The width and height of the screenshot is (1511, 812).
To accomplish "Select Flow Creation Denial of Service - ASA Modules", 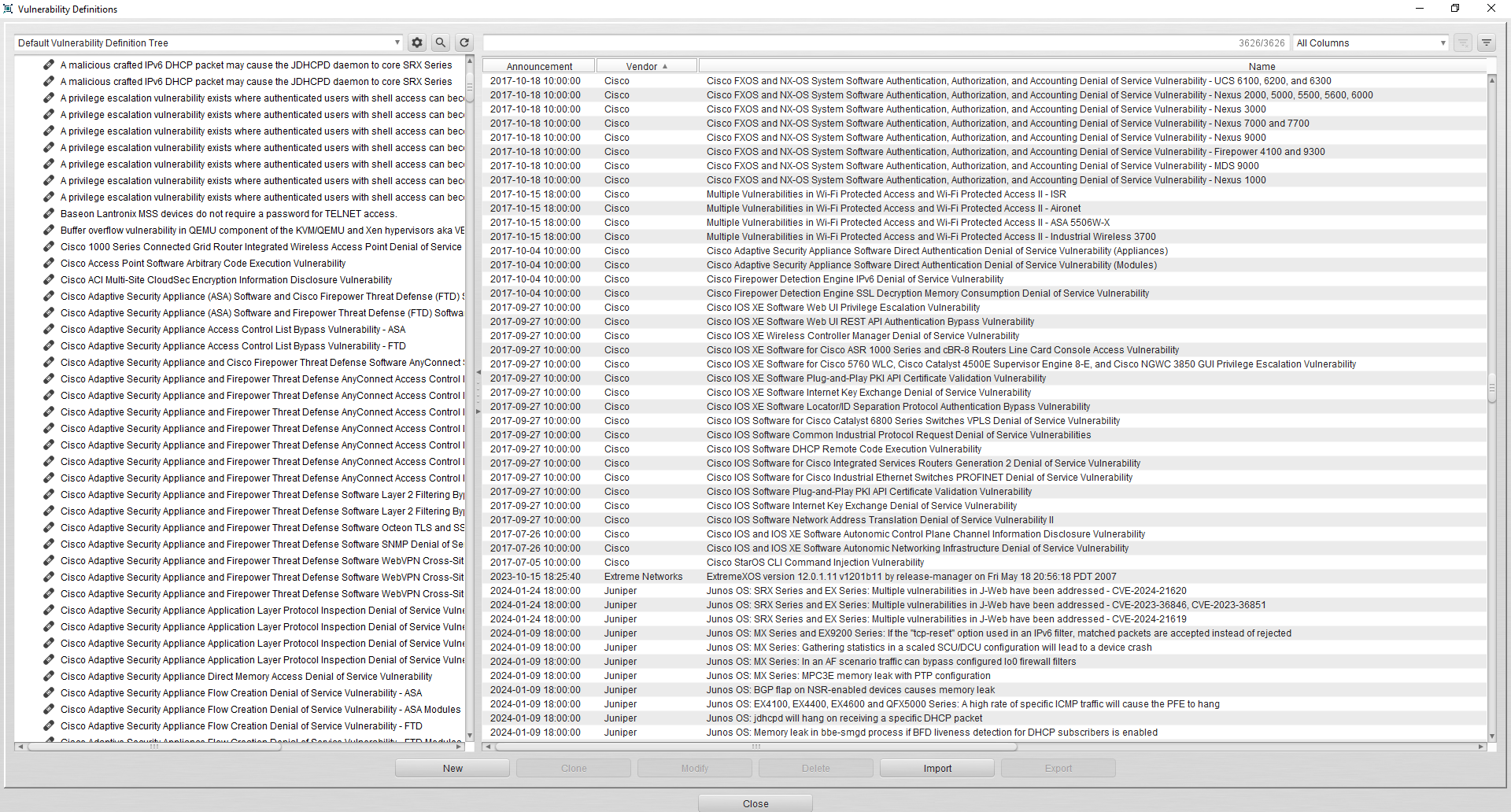I will point(260,710).
